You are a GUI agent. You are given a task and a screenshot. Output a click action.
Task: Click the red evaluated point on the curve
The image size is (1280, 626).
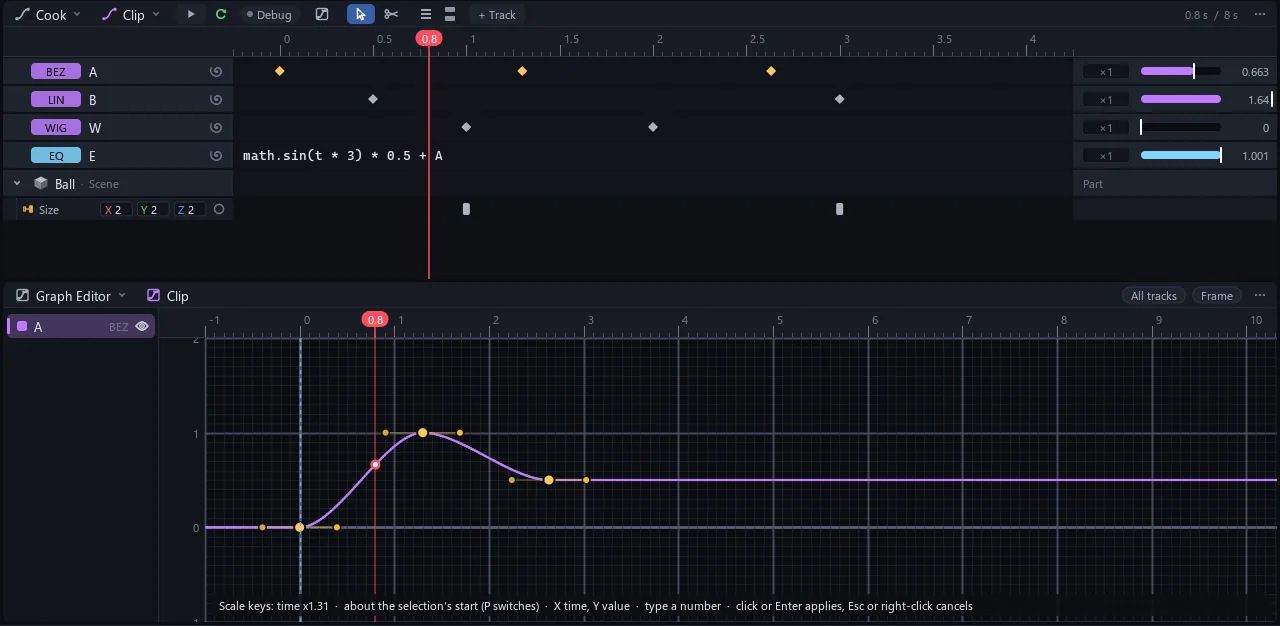[376, 465]
